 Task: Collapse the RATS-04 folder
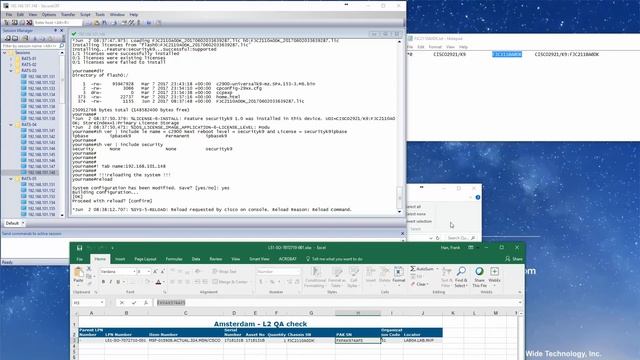tap(11, 124)
